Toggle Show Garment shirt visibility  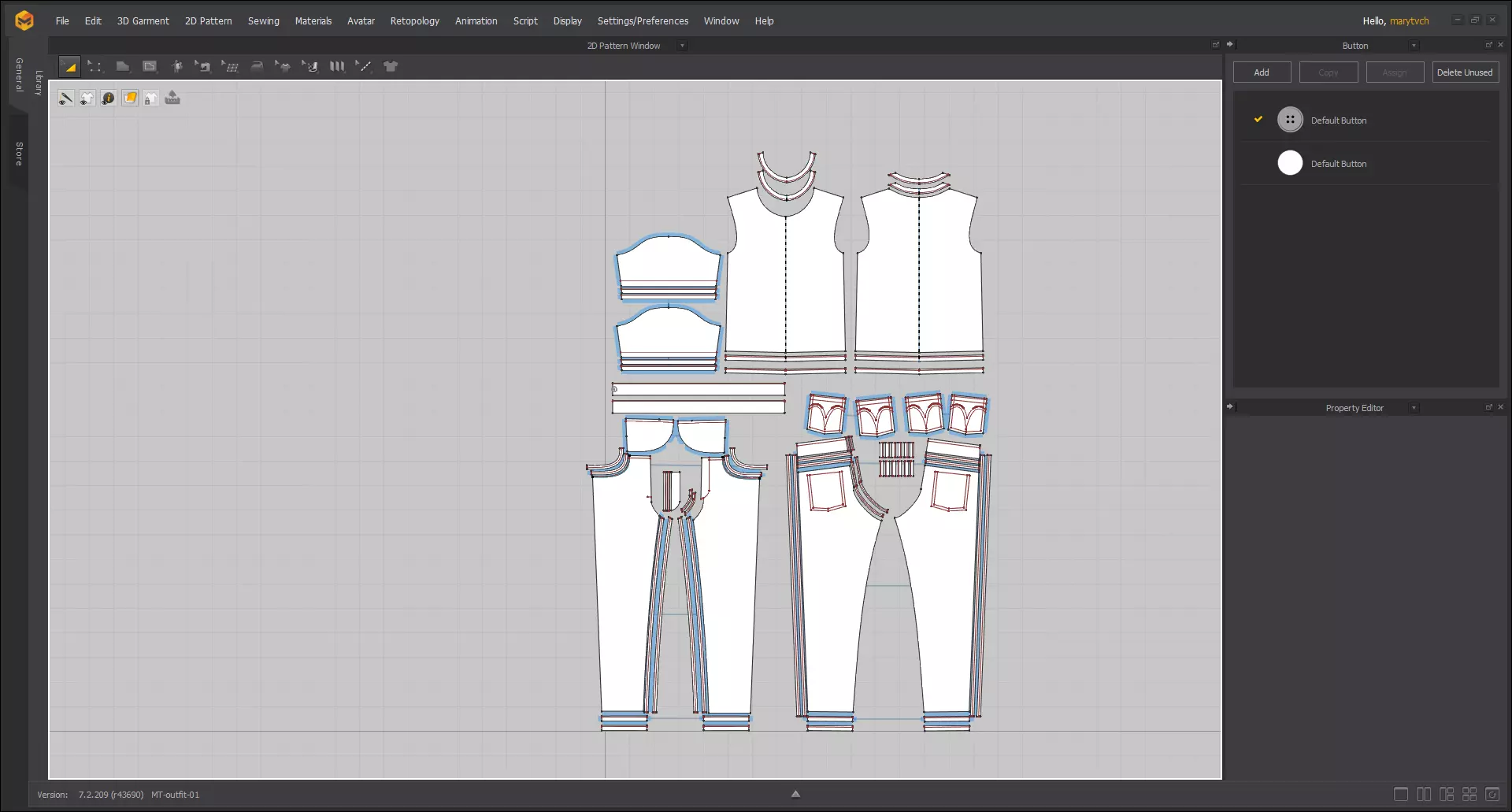(87, 98)
